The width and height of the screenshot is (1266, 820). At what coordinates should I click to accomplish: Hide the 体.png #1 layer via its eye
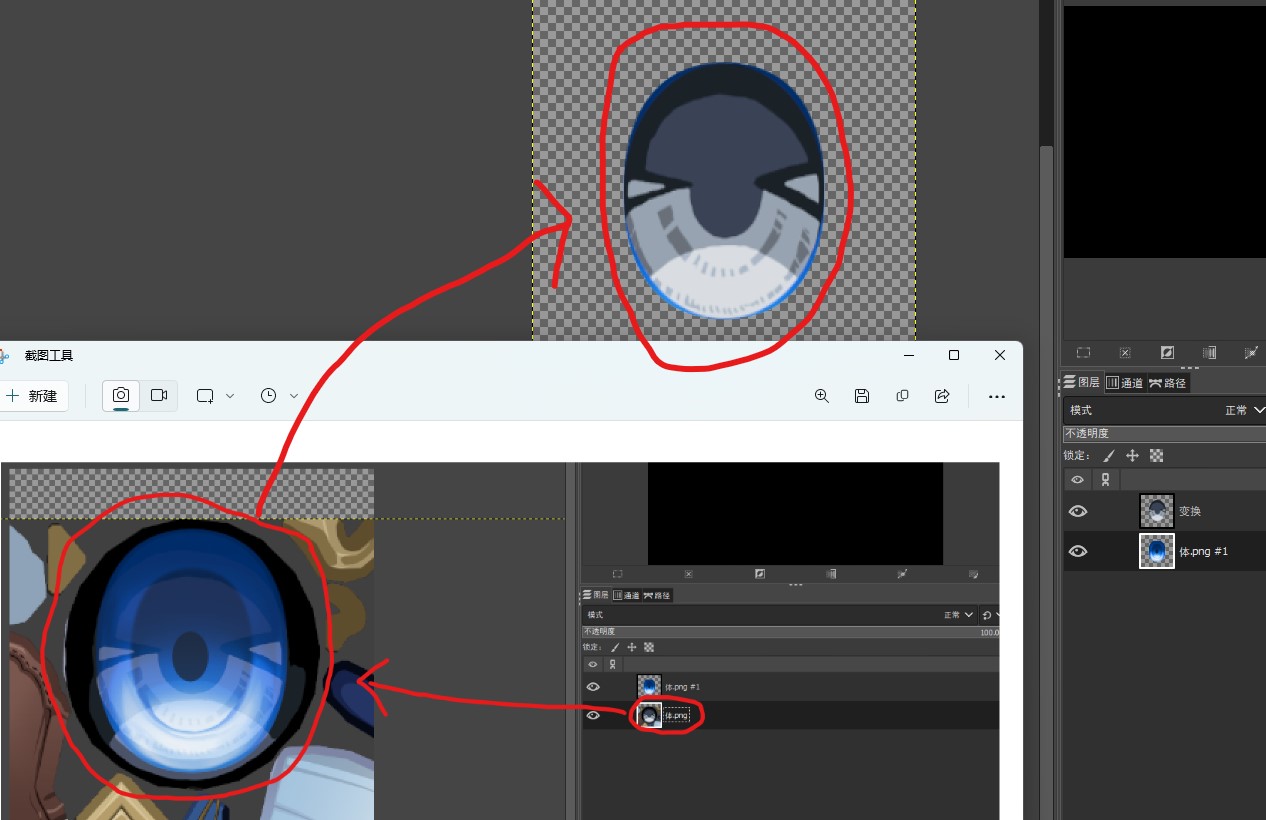(1077, 551)
